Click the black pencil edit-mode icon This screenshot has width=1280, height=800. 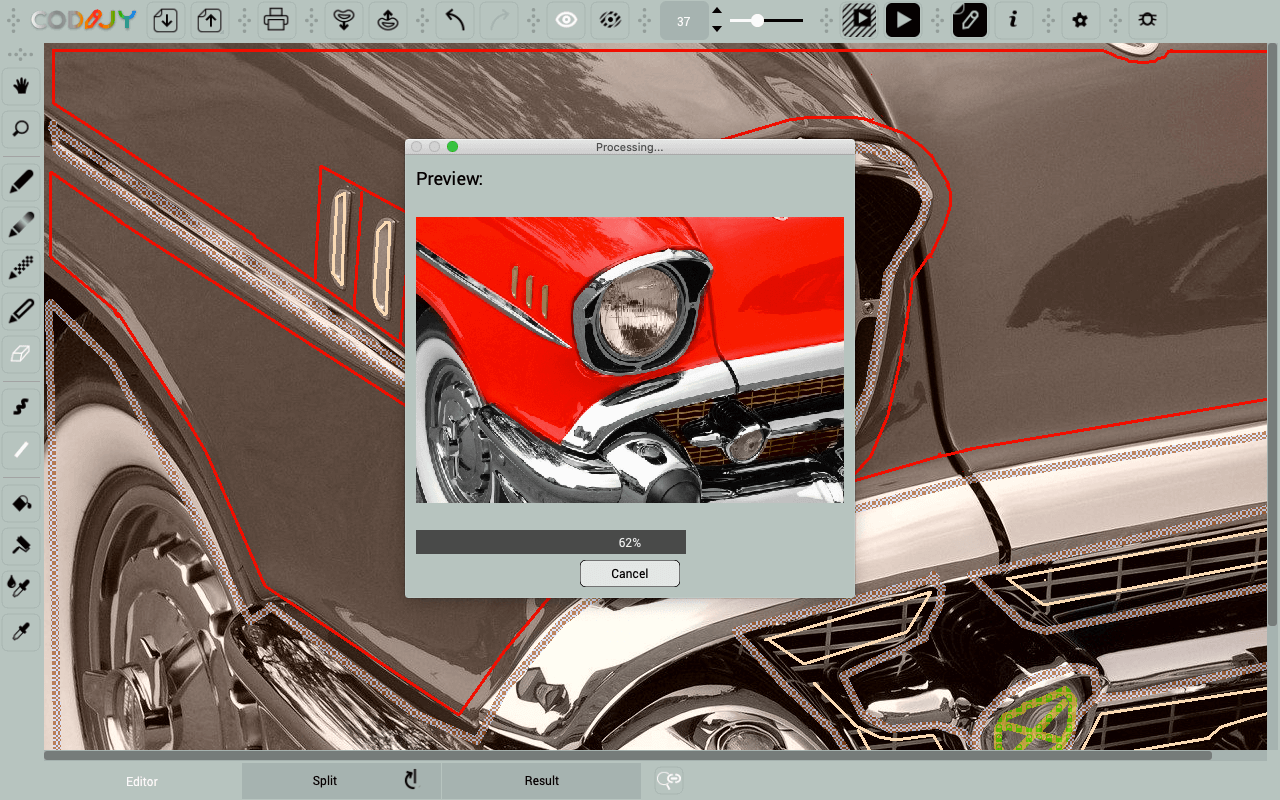click(x=969, y=20)
